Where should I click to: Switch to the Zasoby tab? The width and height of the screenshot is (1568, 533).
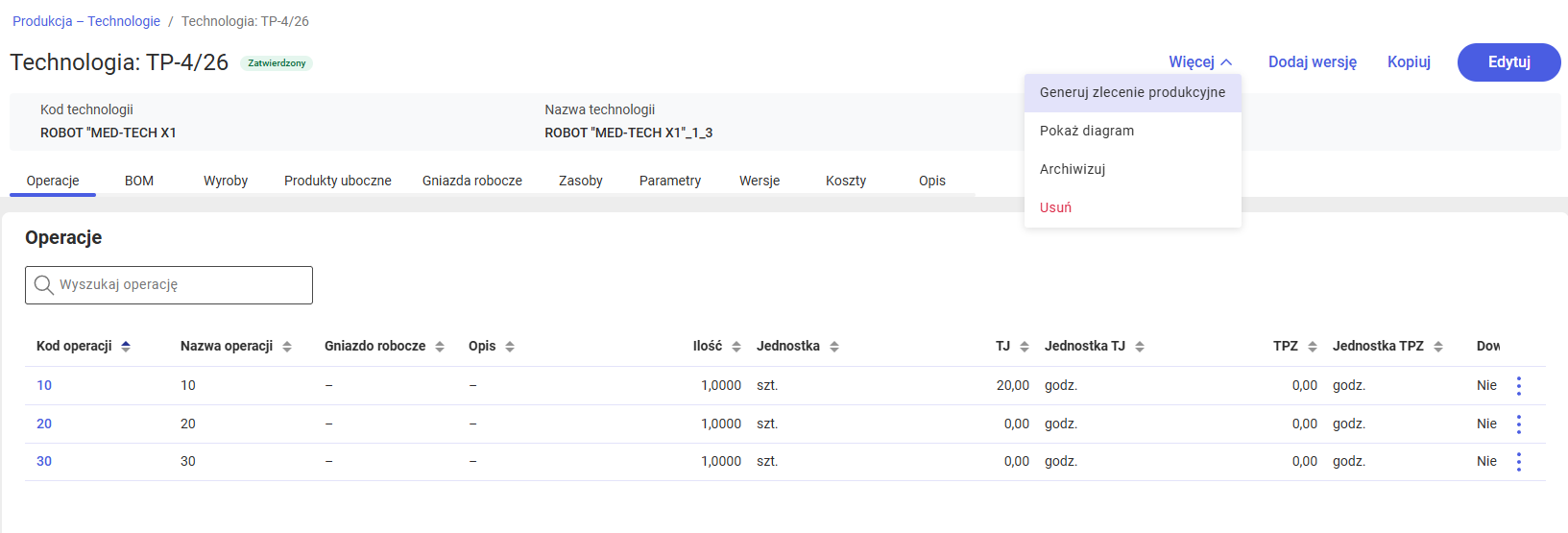pyautogui.click(x=581, y=181)
